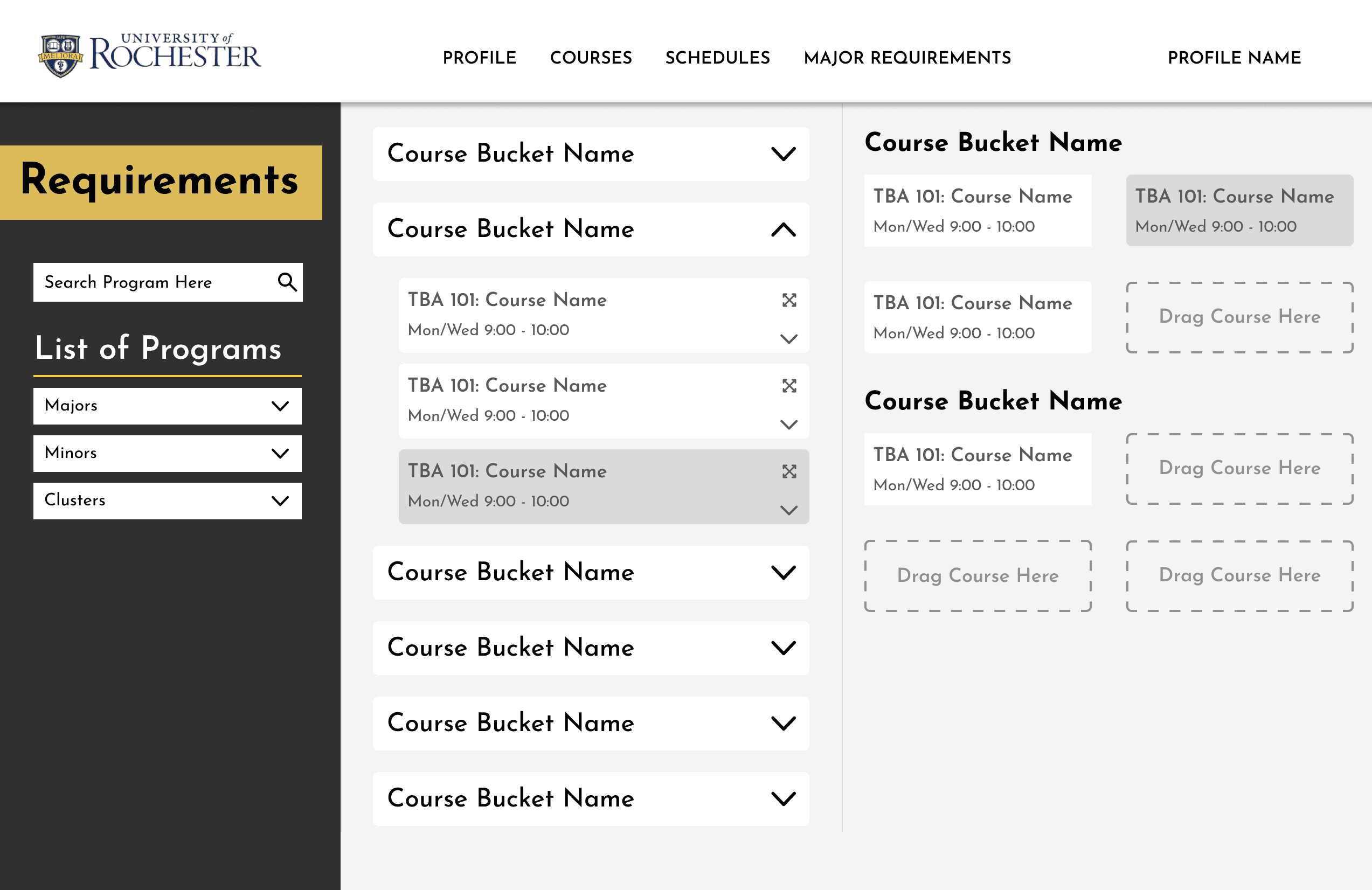Collapse the expanded Course Bucket Name
Screen dimensions: 1372x890
(783, 230)
